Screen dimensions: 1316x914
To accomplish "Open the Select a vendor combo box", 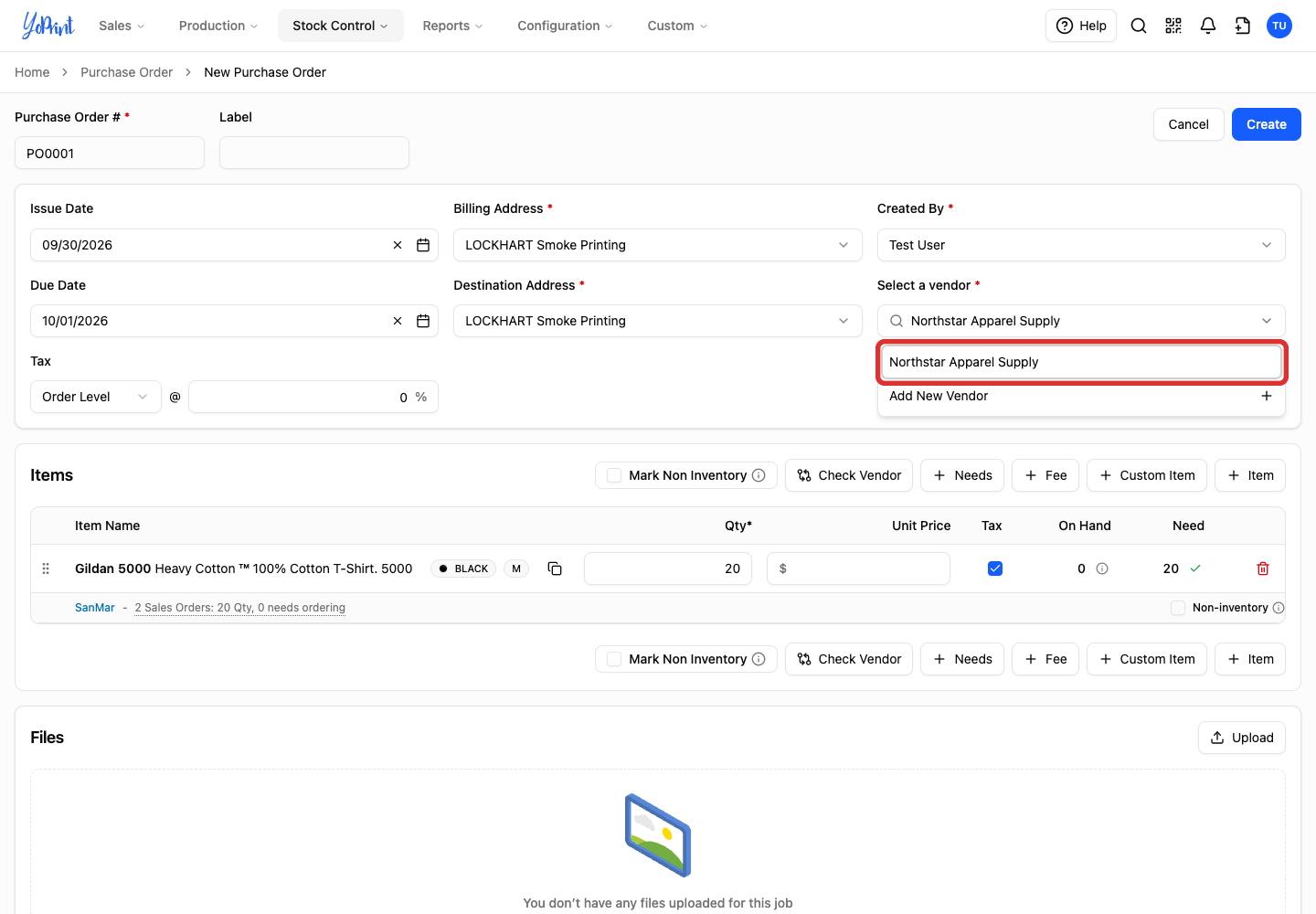I will coord(1081,321).
